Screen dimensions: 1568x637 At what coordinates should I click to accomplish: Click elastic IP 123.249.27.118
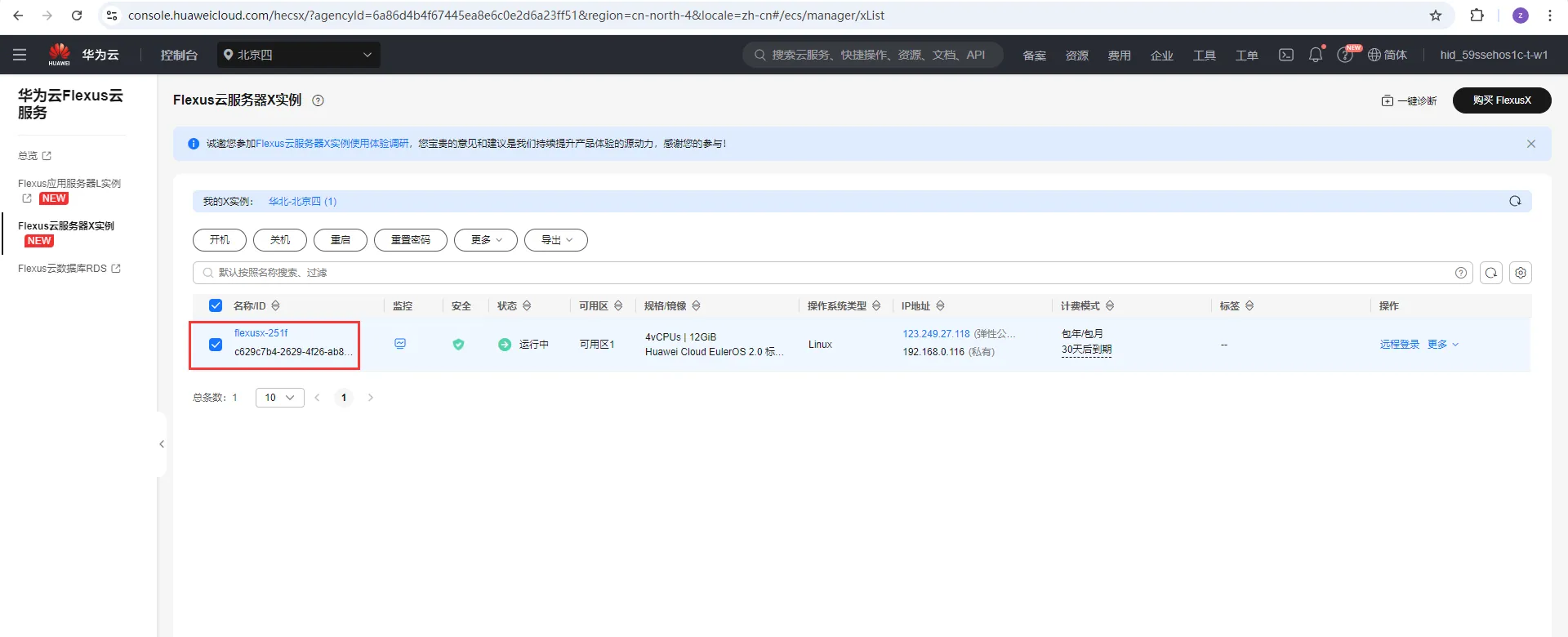tap(936, 334)
